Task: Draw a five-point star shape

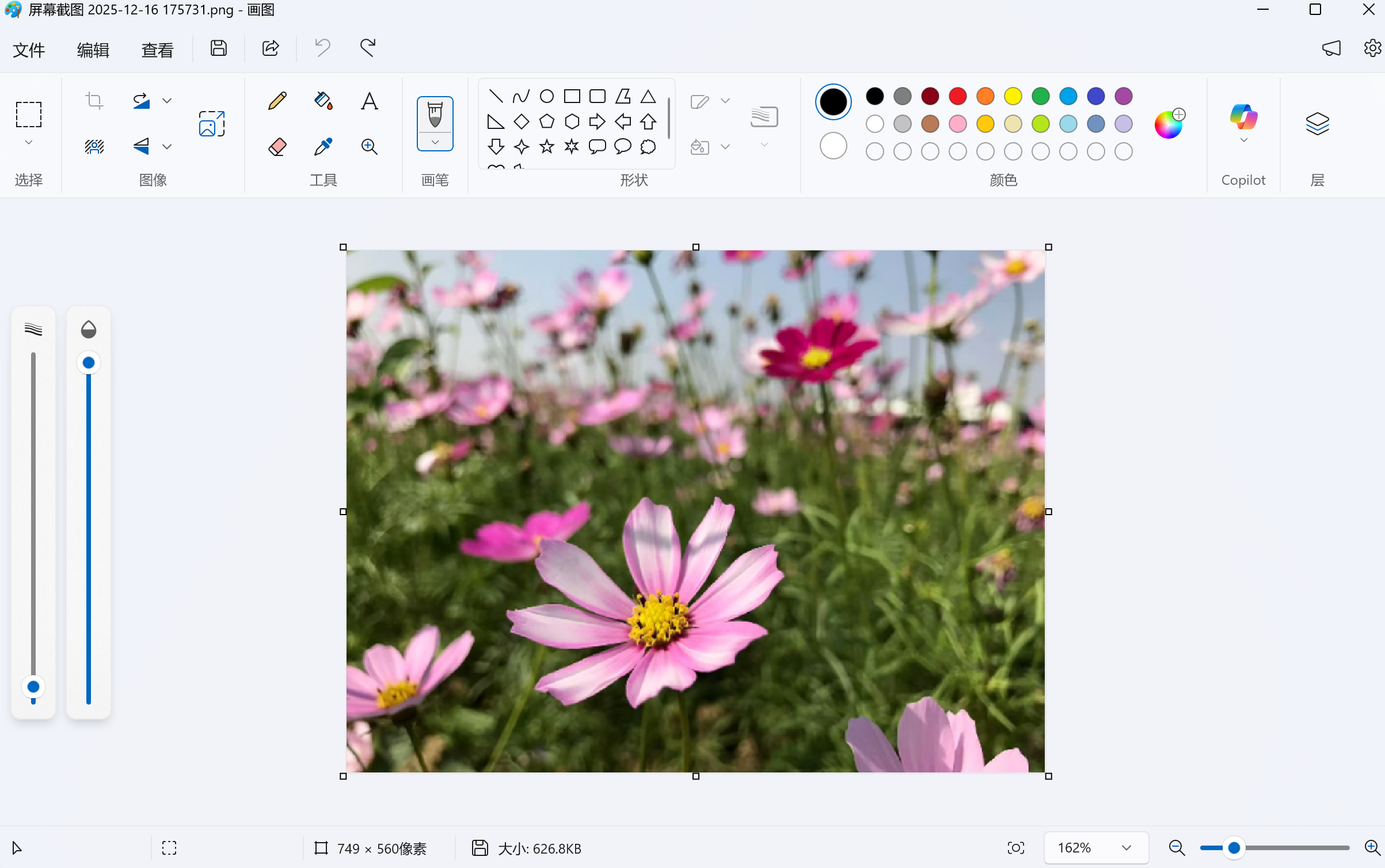Action: pyautogui.click(x=546, y=147)
